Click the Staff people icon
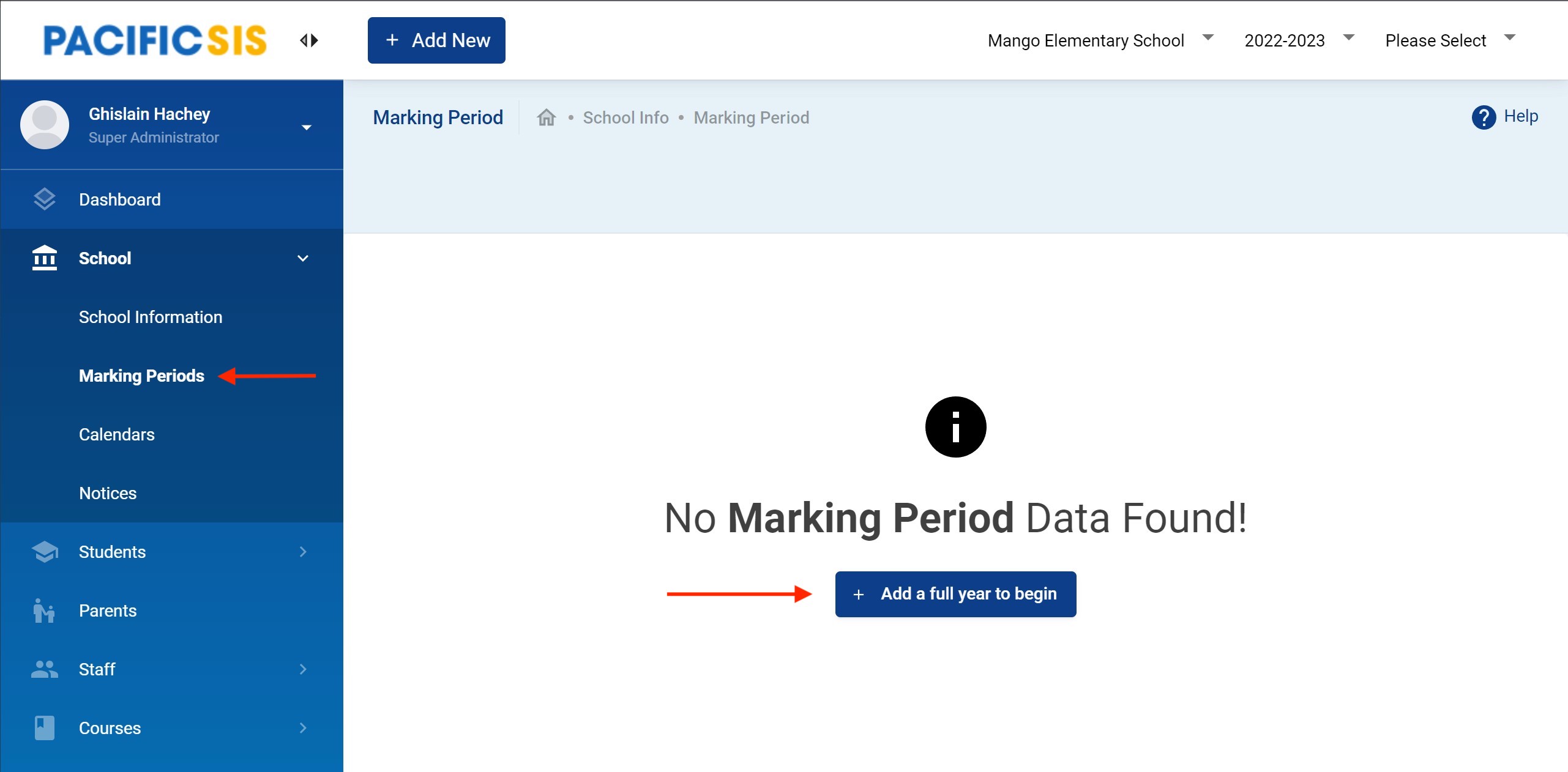This screenshot has height=772, width=1568. coord(45,669)
